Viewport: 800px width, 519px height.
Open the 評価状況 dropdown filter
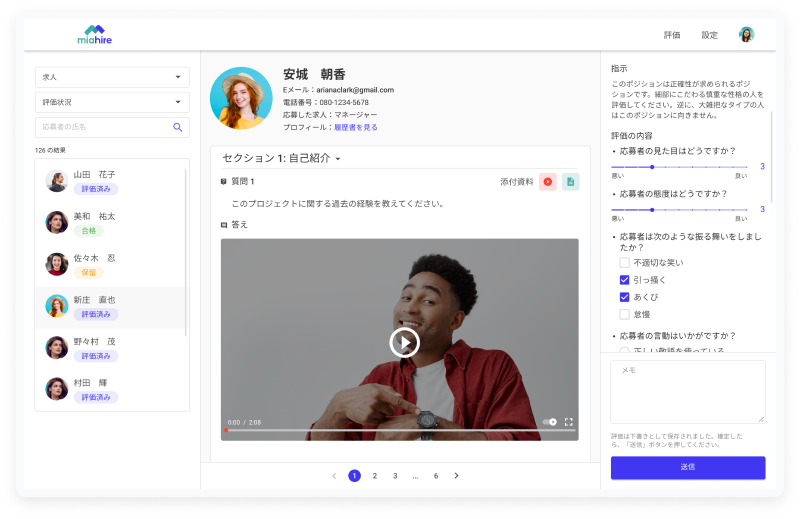click(x=112, y=102)
